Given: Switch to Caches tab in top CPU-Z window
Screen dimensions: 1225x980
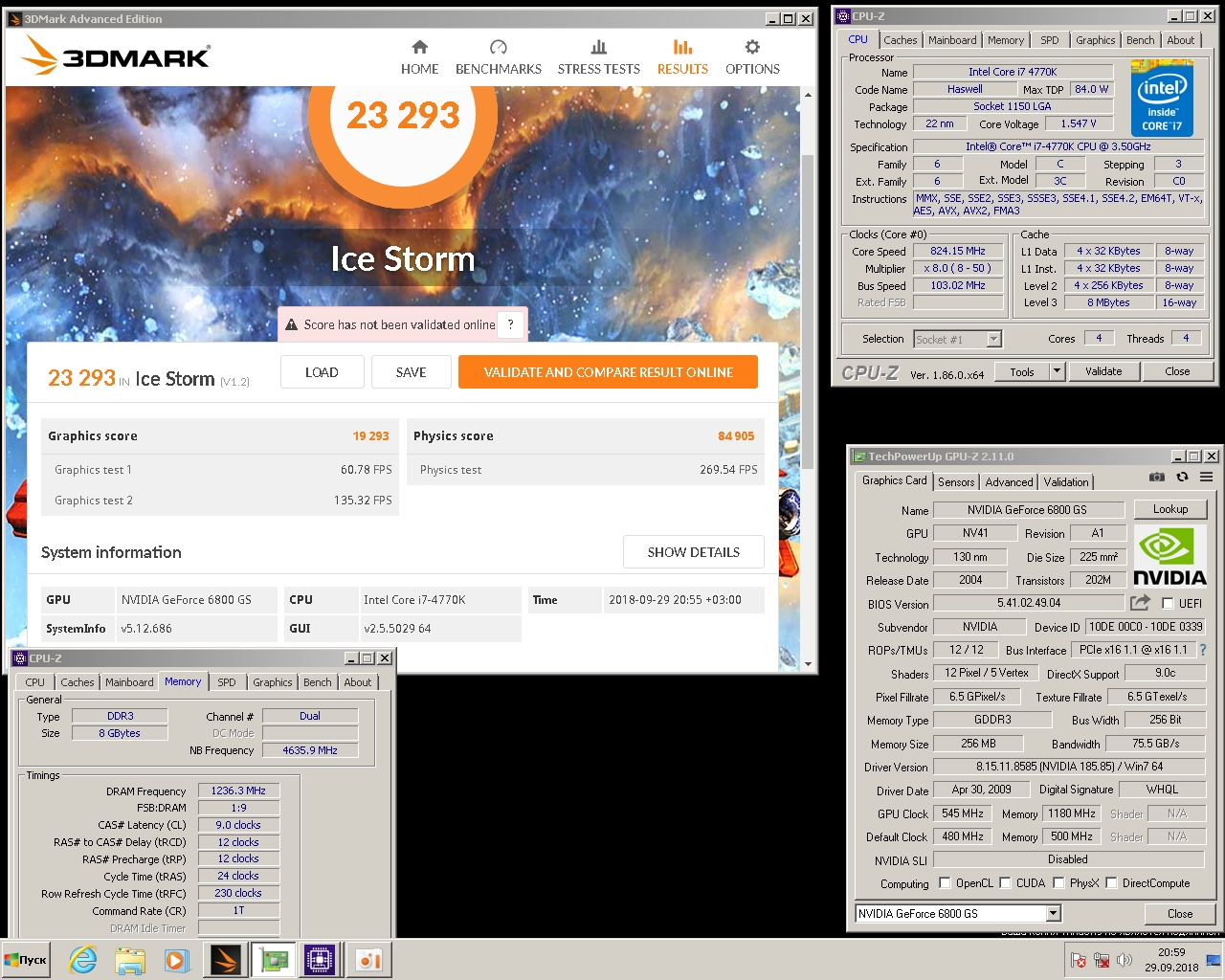Looking at the screenshot, I should (901, 40).
